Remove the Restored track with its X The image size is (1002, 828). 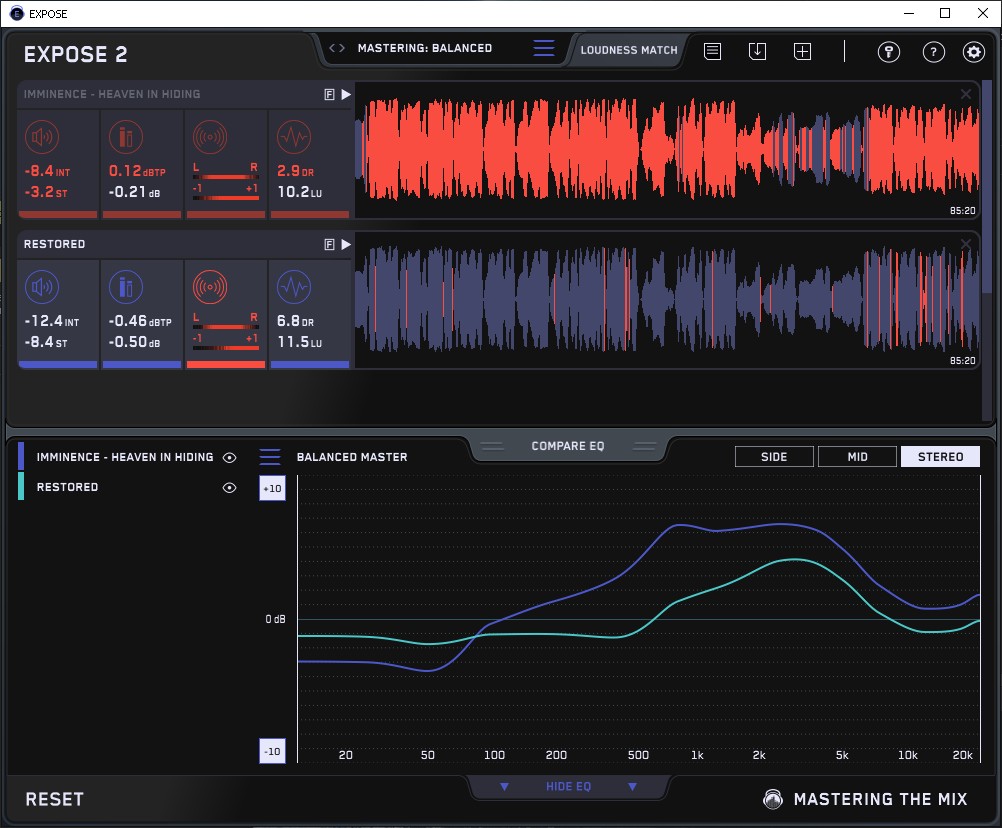[966, 244]
